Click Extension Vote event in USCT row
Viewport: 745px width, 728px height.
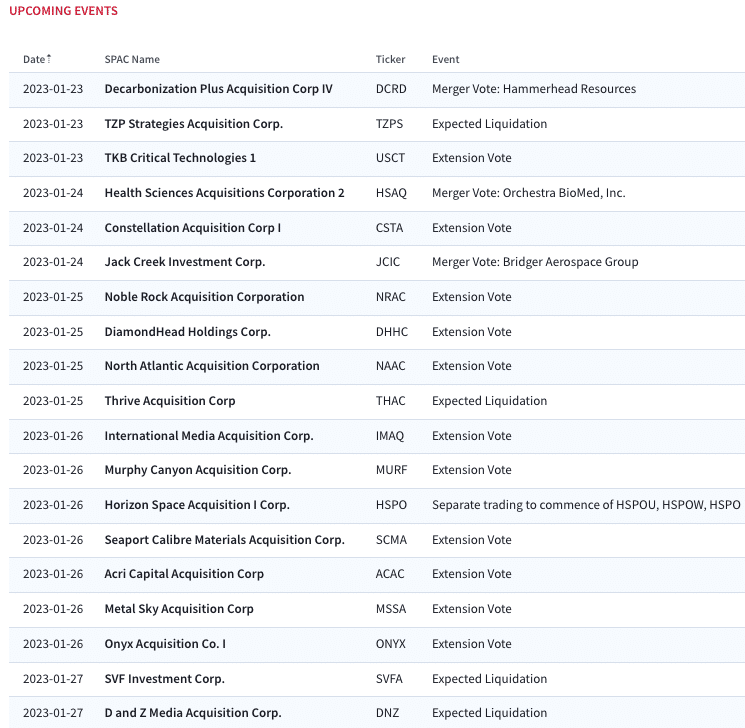(x=471, y=158)
